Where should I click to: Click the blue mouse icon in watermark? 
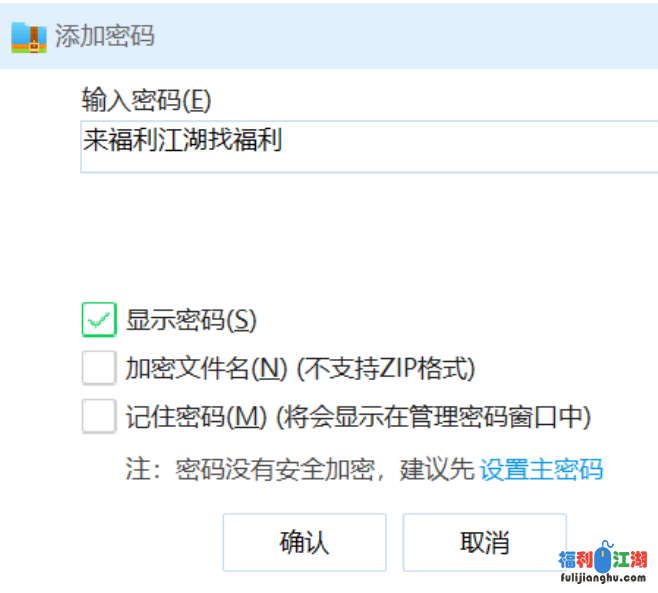pos(603,559)
